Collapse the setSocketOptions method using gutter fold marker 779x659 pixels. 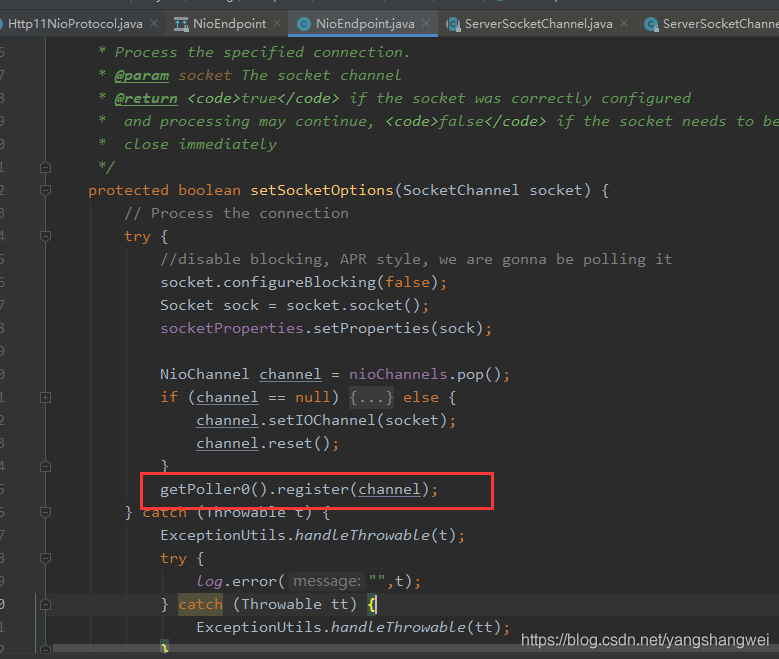click(44, 190)
